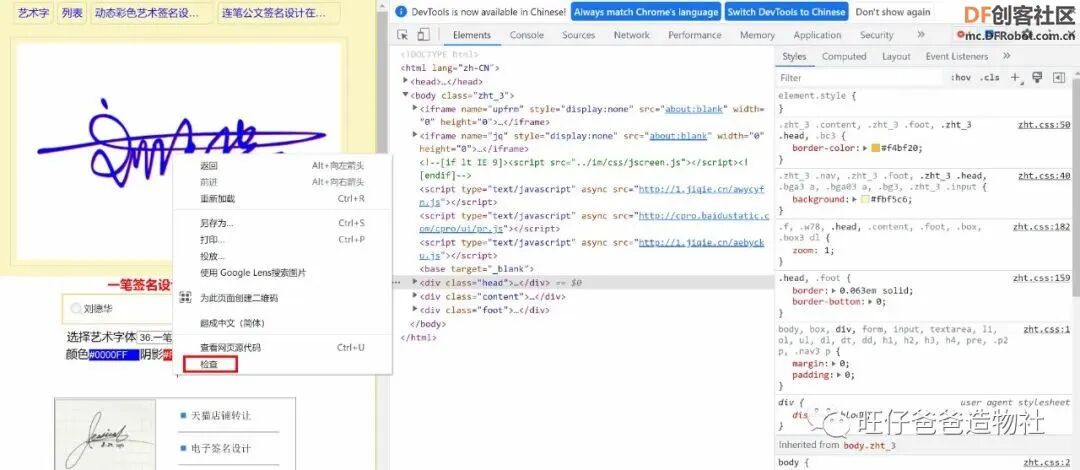Open the Event Listeners tab

(957, 57)
